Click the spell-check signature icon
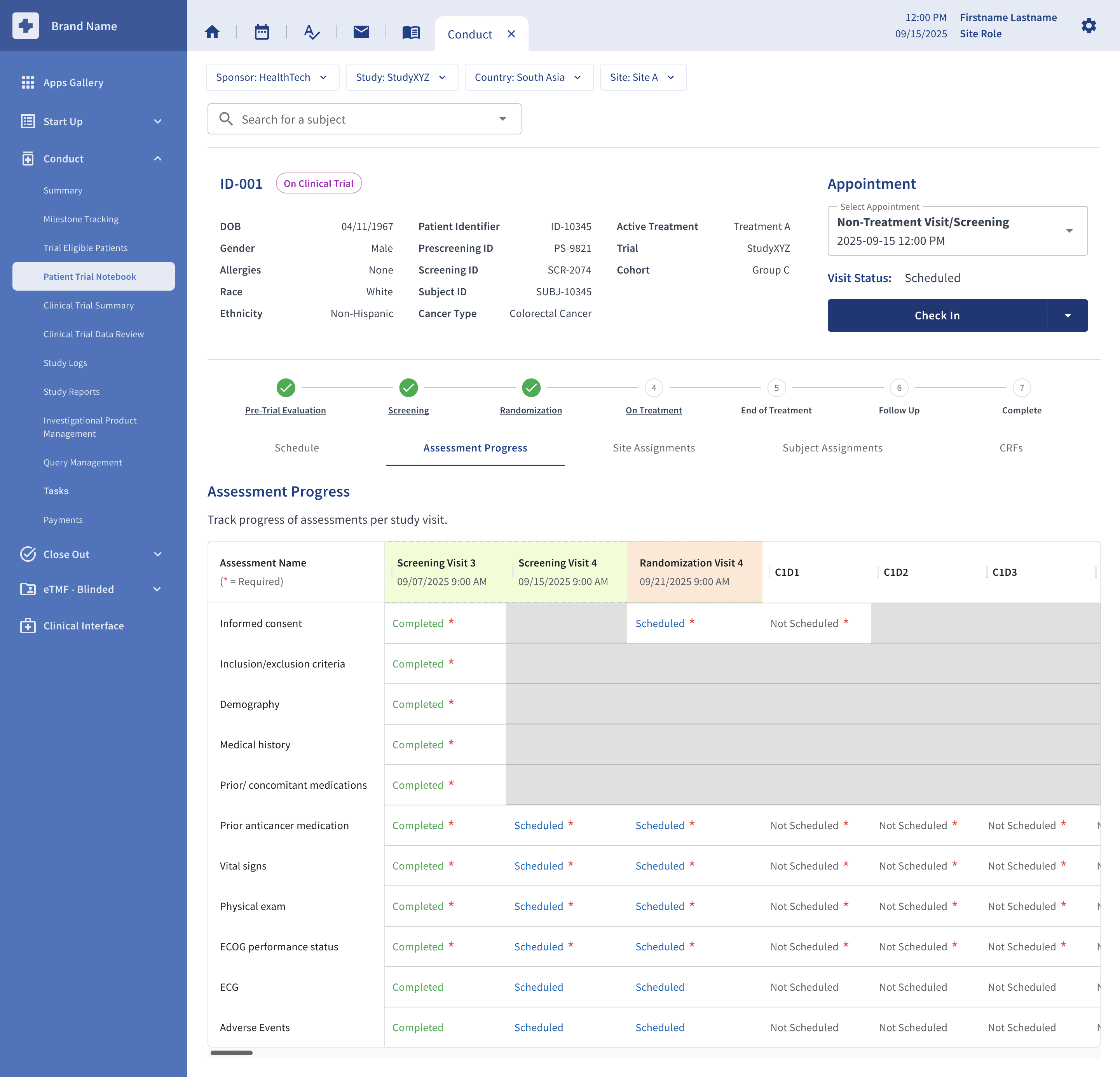The width and height of the screenshot is (1120, 1077). coord(311,32)
